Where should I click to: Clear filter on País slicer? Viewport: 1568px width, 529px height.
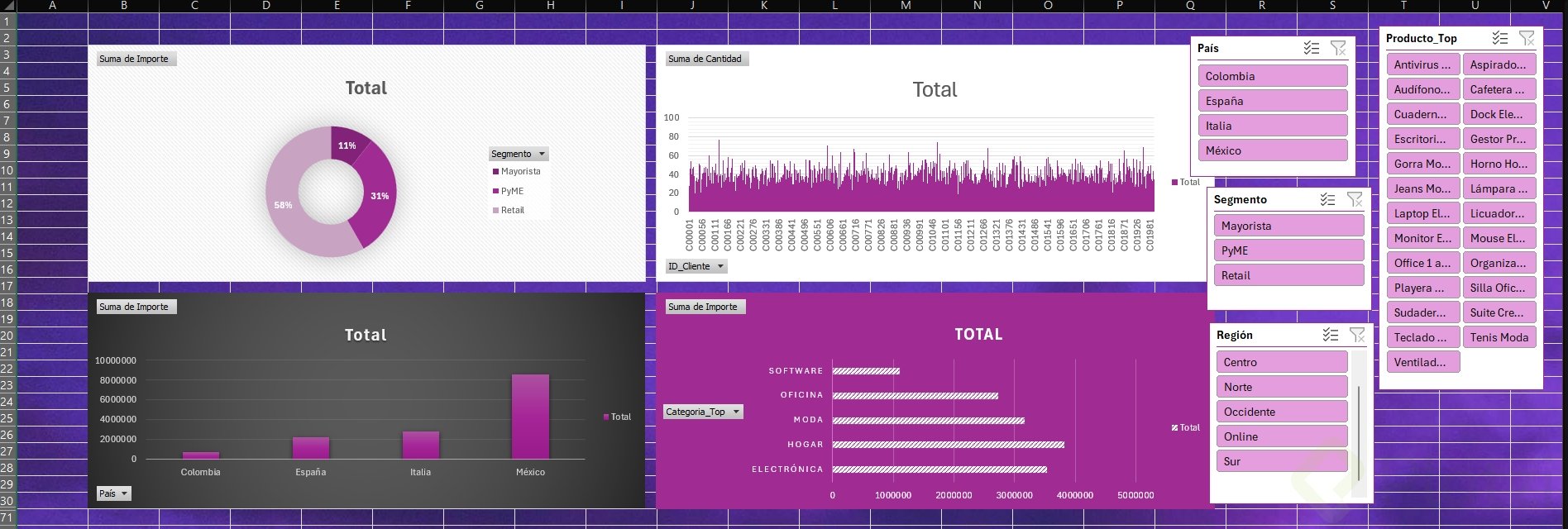[1338, 48]
